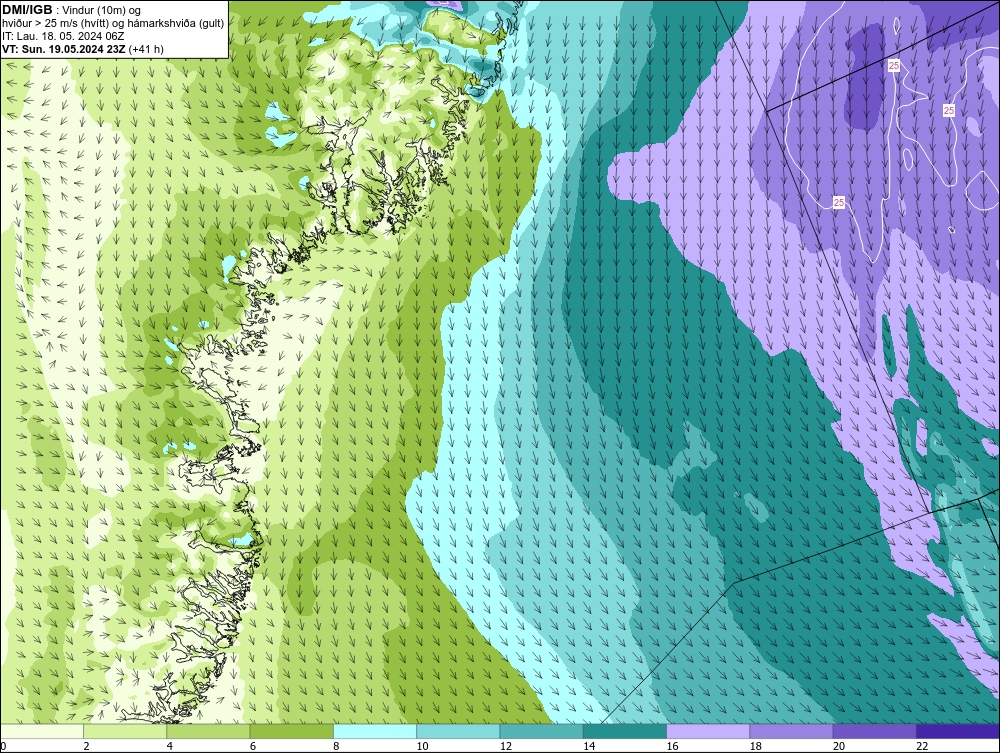This screenshot has width=1000, height=753.
Task: Pick the 10–12 m/s legend swatch
Action: [x=458, y=731]
